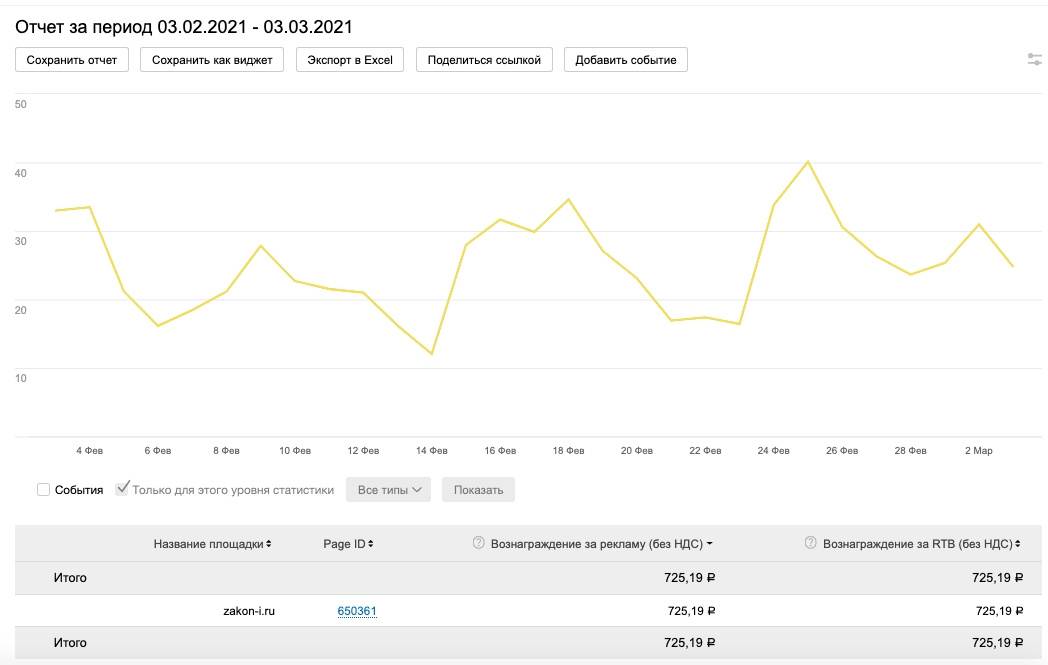Sort by Page ID arrows
This screenshot has width=1048, height=665.
click(x=371, y=544)
